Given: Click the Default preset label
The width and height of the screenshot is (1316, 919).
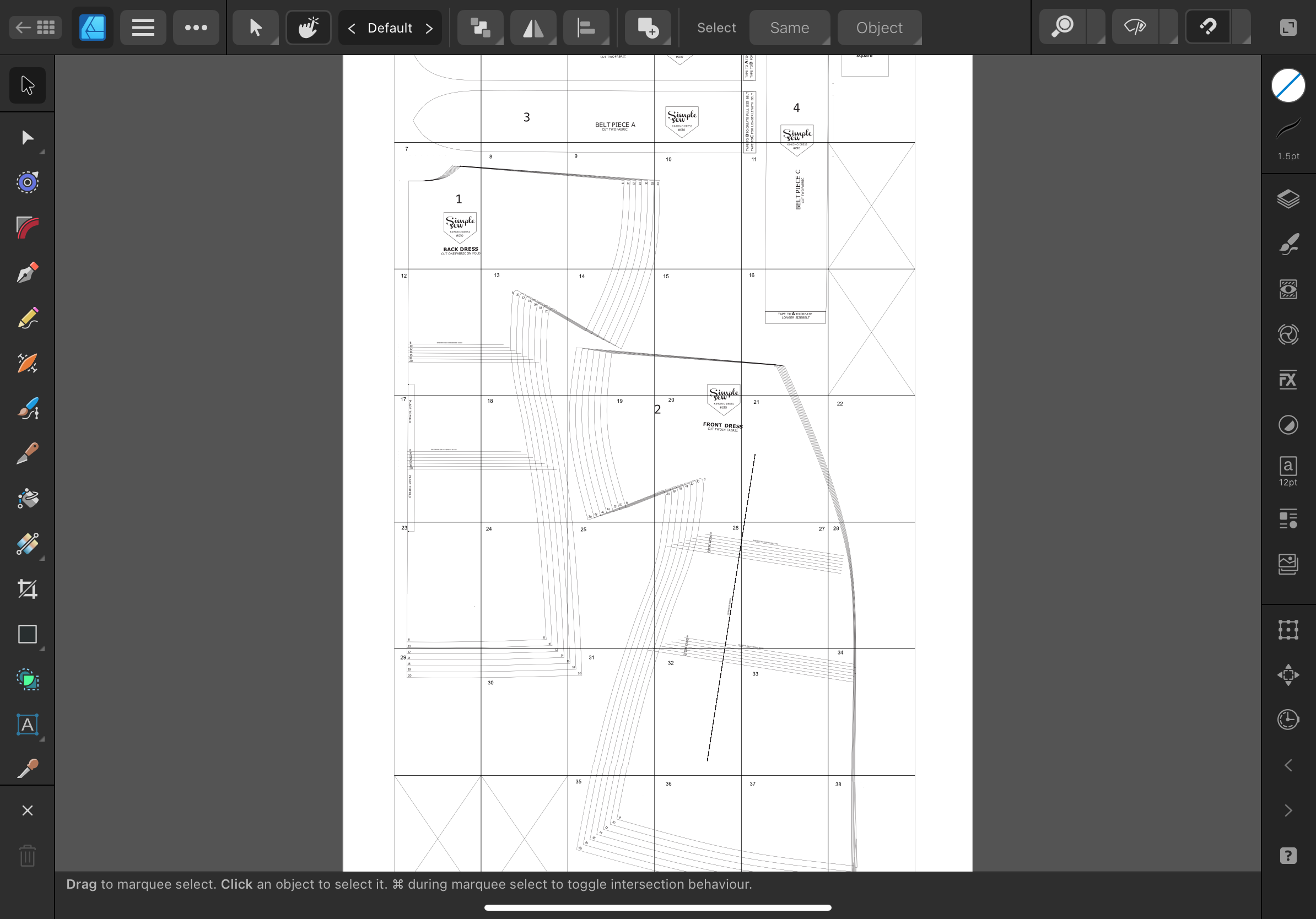Looking at the screenshot, I should [390, 28].
